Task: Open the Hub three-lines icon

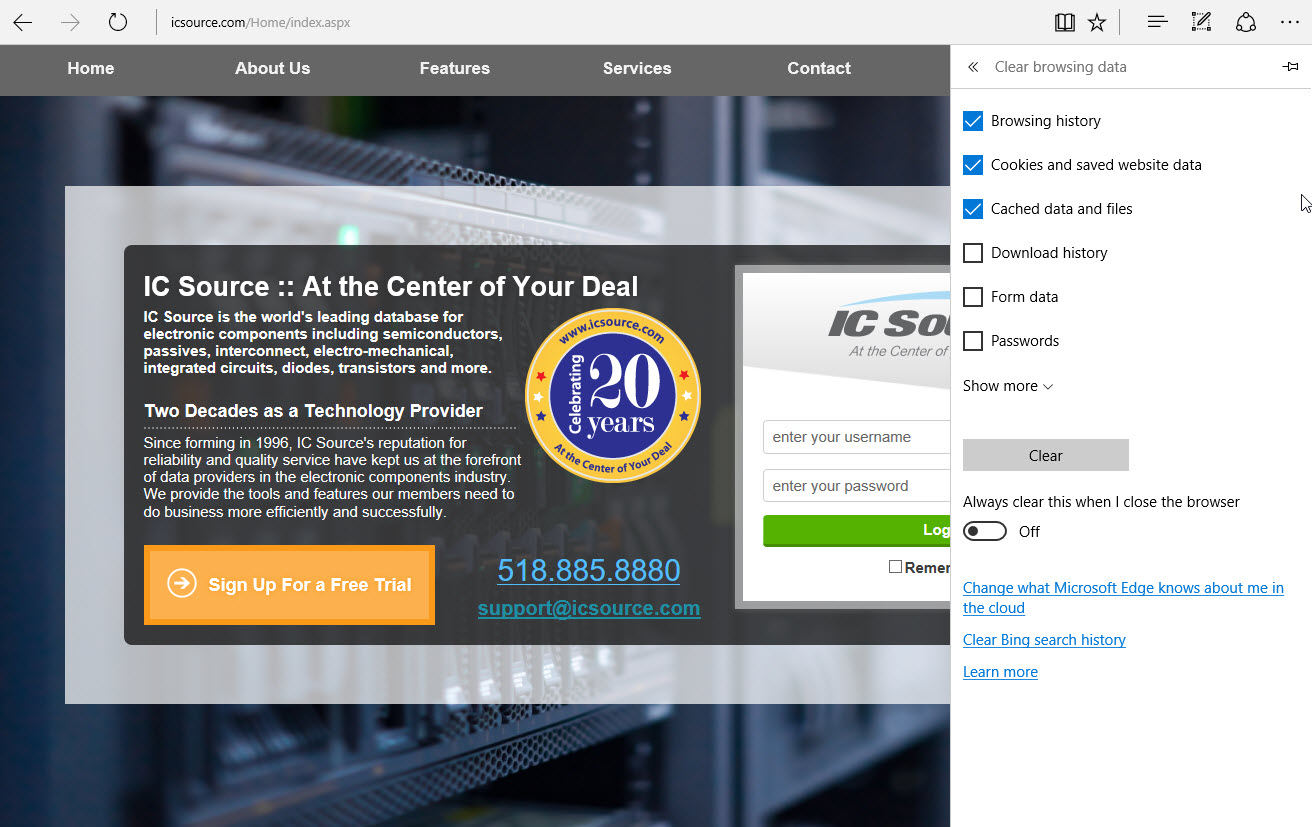Action: 1157,22
